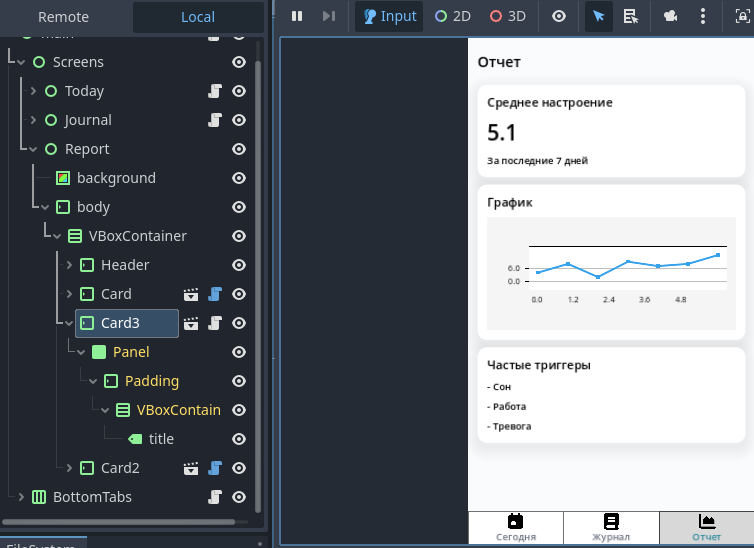The height and width of the screenshot is (548, 754).
Task: Toggle visibility of the Header node
Action: (239, 265)
